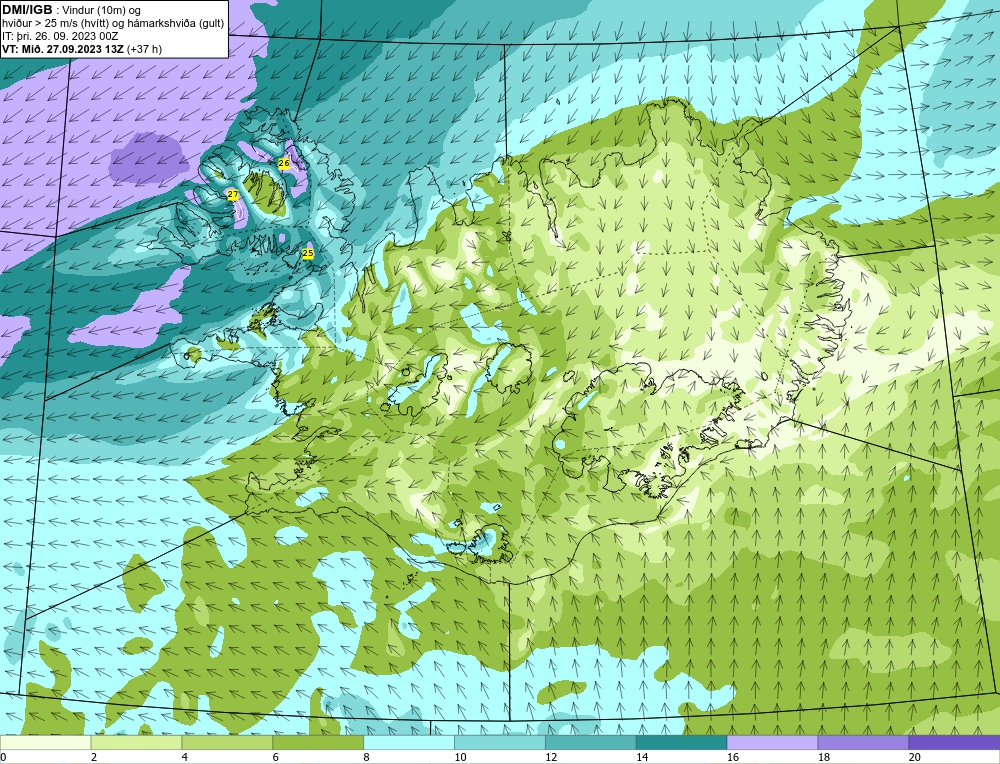Screen dimensions: 1000x764
Task: Click the legend scale label '12'
Action: pyautogui.click(x=550, y=758)
